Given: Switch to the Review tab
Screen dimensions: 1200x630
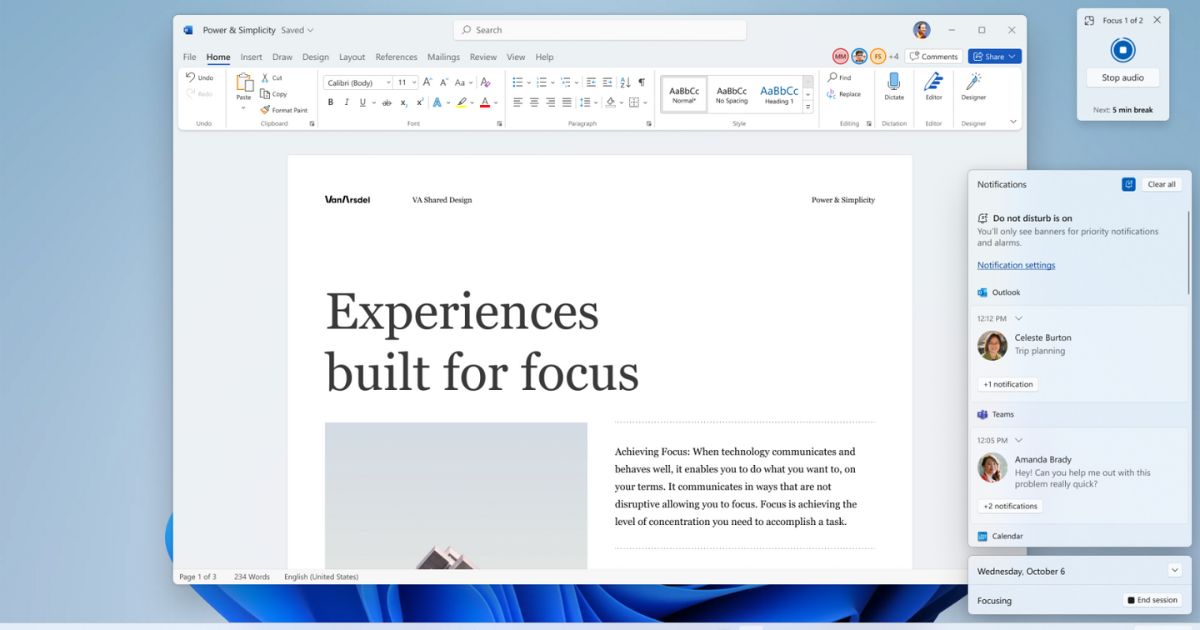Looking at the screenshot, I should [483, 57].
